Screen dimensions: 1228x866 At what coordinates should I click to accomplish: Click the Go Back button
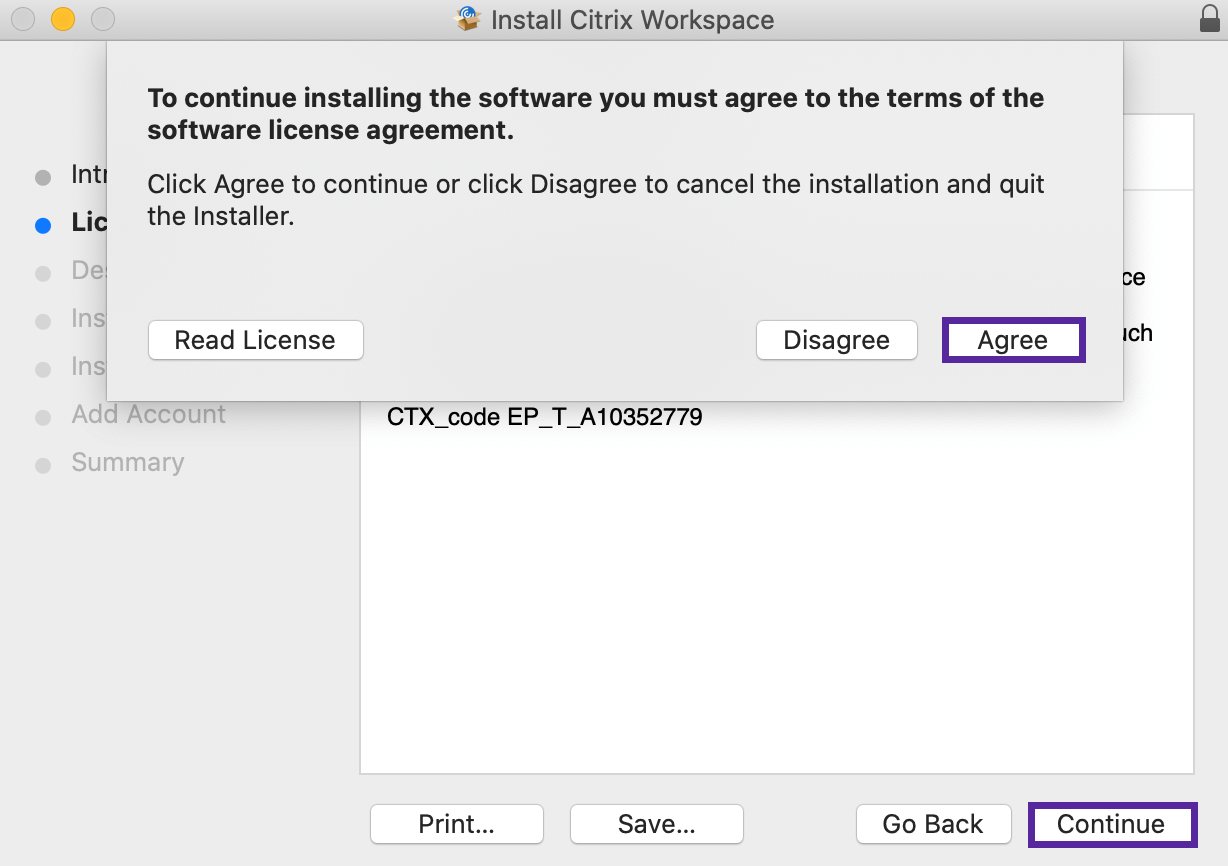pyautogui.click(x=933, y=824)
